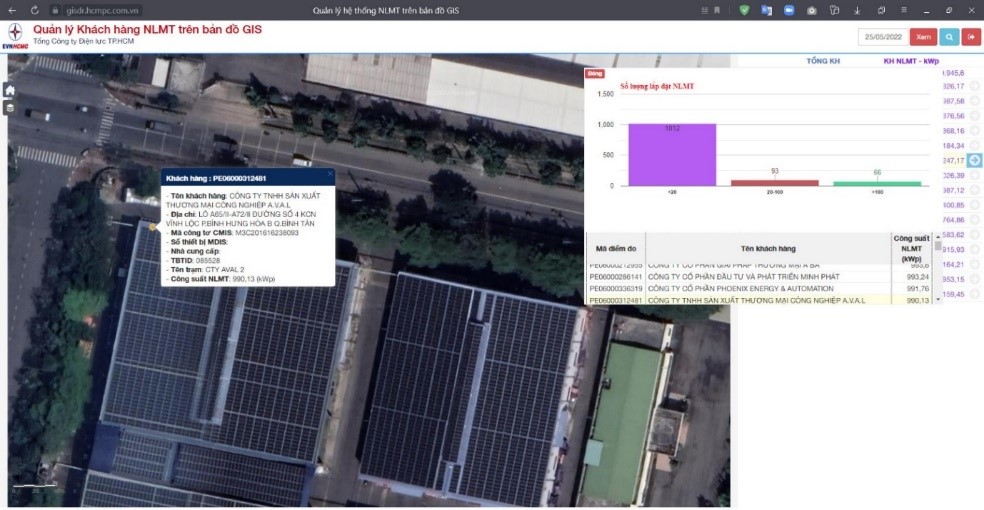This screenshot has height=510, width=984.
Task: Click the Tên trạm: CTY AVAL 2 line
Action: tap(205, 270)
